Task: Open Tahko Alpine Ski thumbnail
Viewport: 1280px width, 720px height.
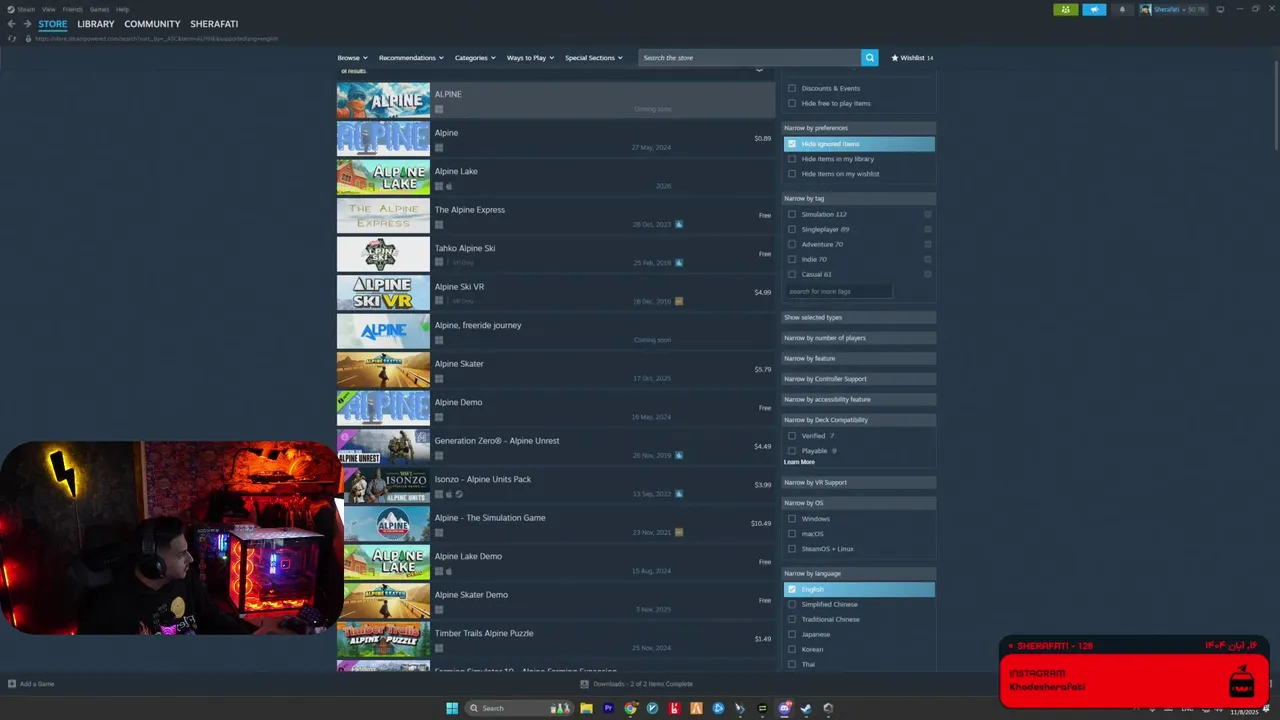Action: point(383,255)
